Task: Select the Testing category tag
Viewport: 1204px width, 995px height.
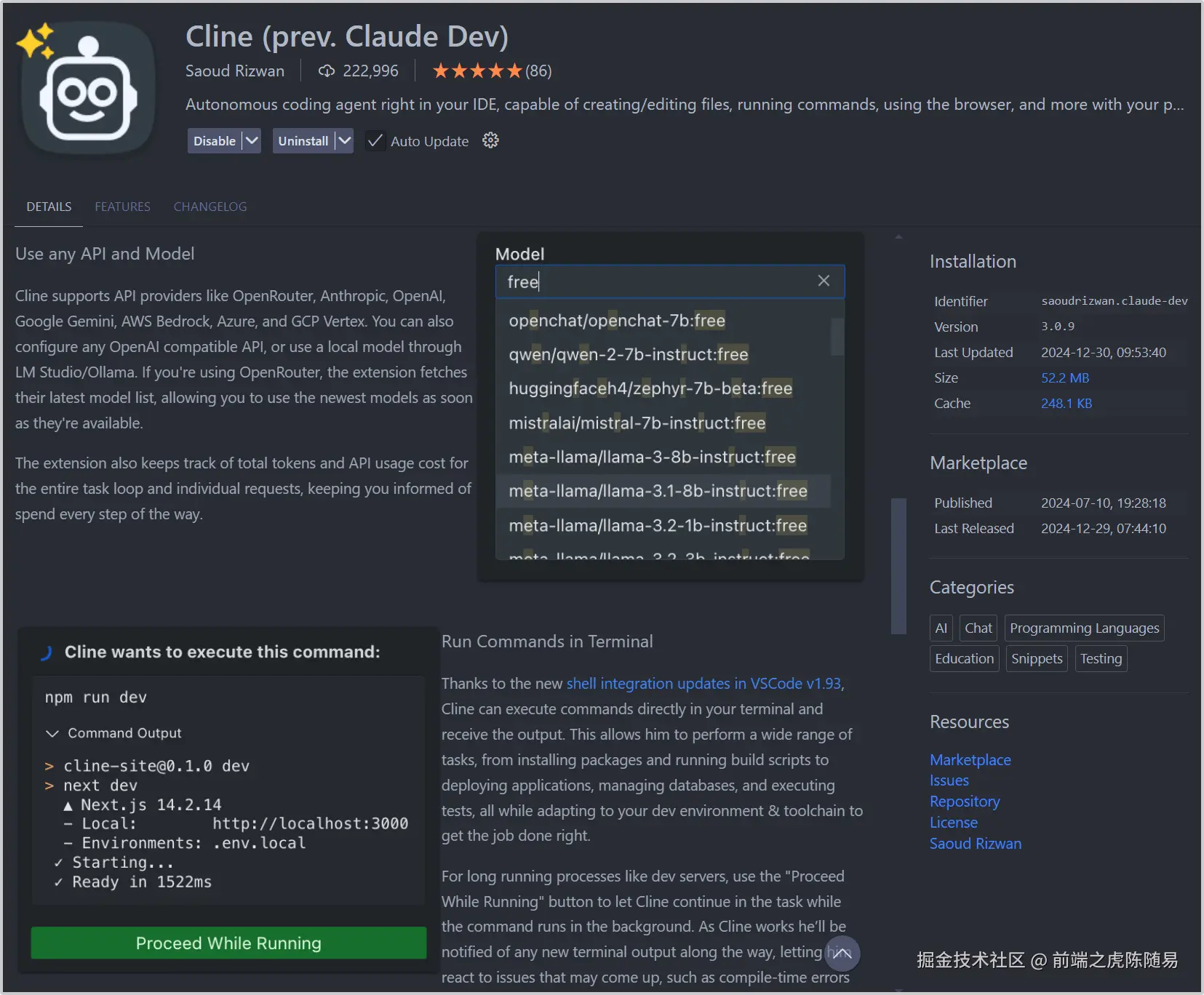Action: click(x=1101, y=658)
